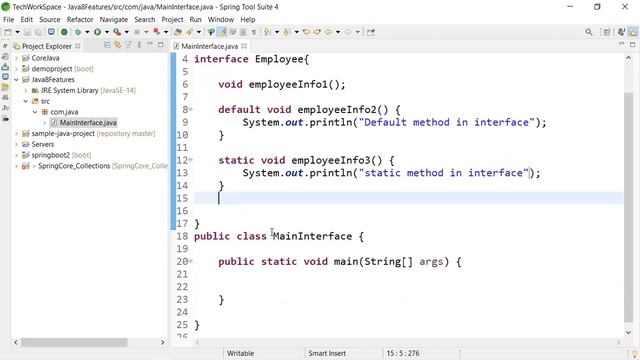Click Writable in the status bar
Screen dimensions: 640x360
240,353
